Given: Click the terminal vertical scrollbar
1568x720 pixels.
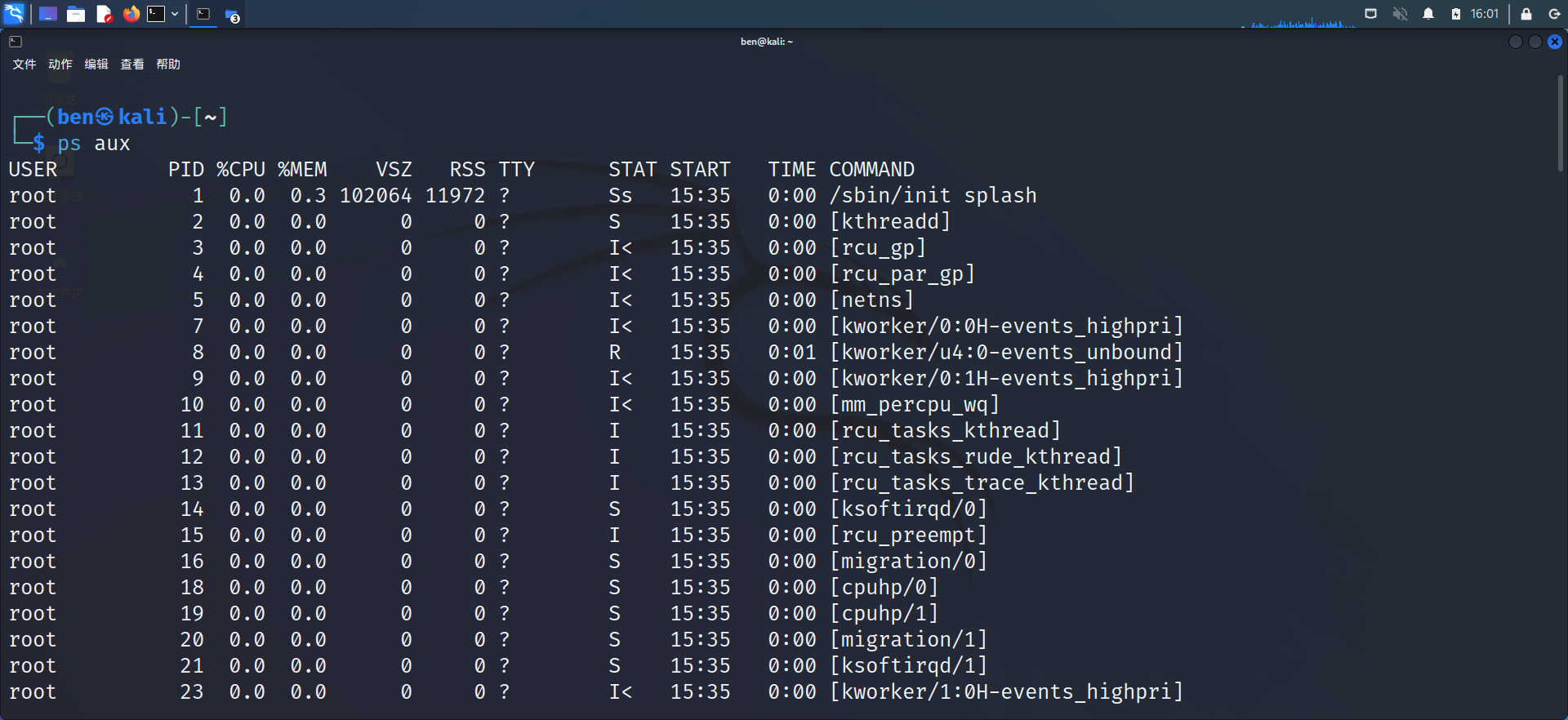Looking at the screenshot, I should point(1560,122).
